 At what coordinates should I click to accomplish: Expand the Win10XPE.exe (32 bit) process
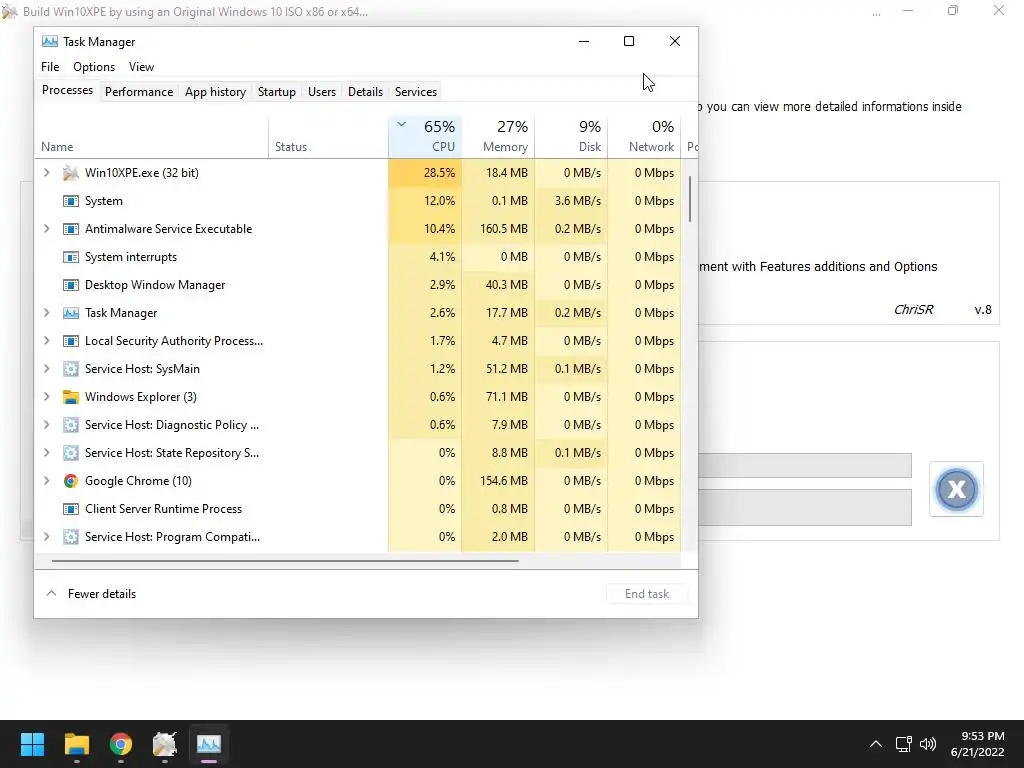pyautogui.click(x=46, y=173)
